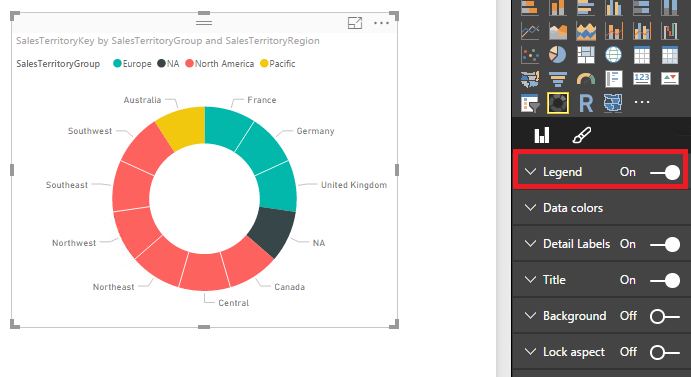This screenshot has width=691, height=377.
Task: Select the Scatter chart visualization
Action: [530, 55]
